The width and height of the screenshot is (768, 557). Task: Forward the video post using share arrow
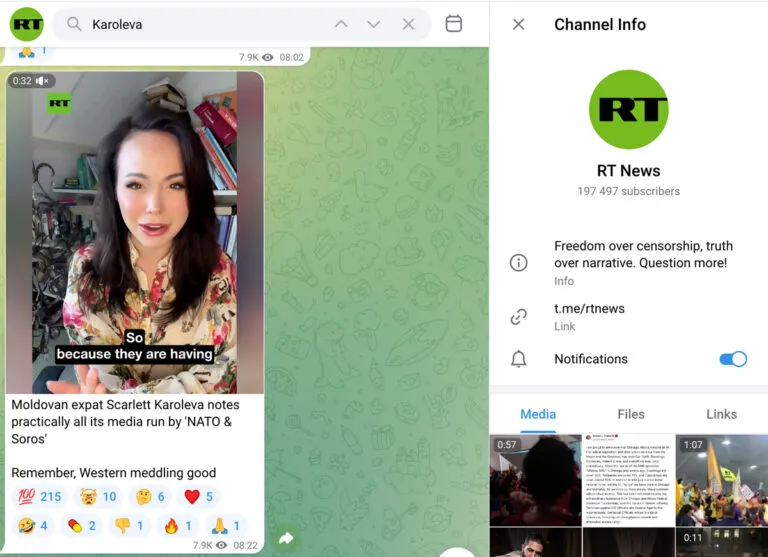pyautogui.click(x=286, y=537)
